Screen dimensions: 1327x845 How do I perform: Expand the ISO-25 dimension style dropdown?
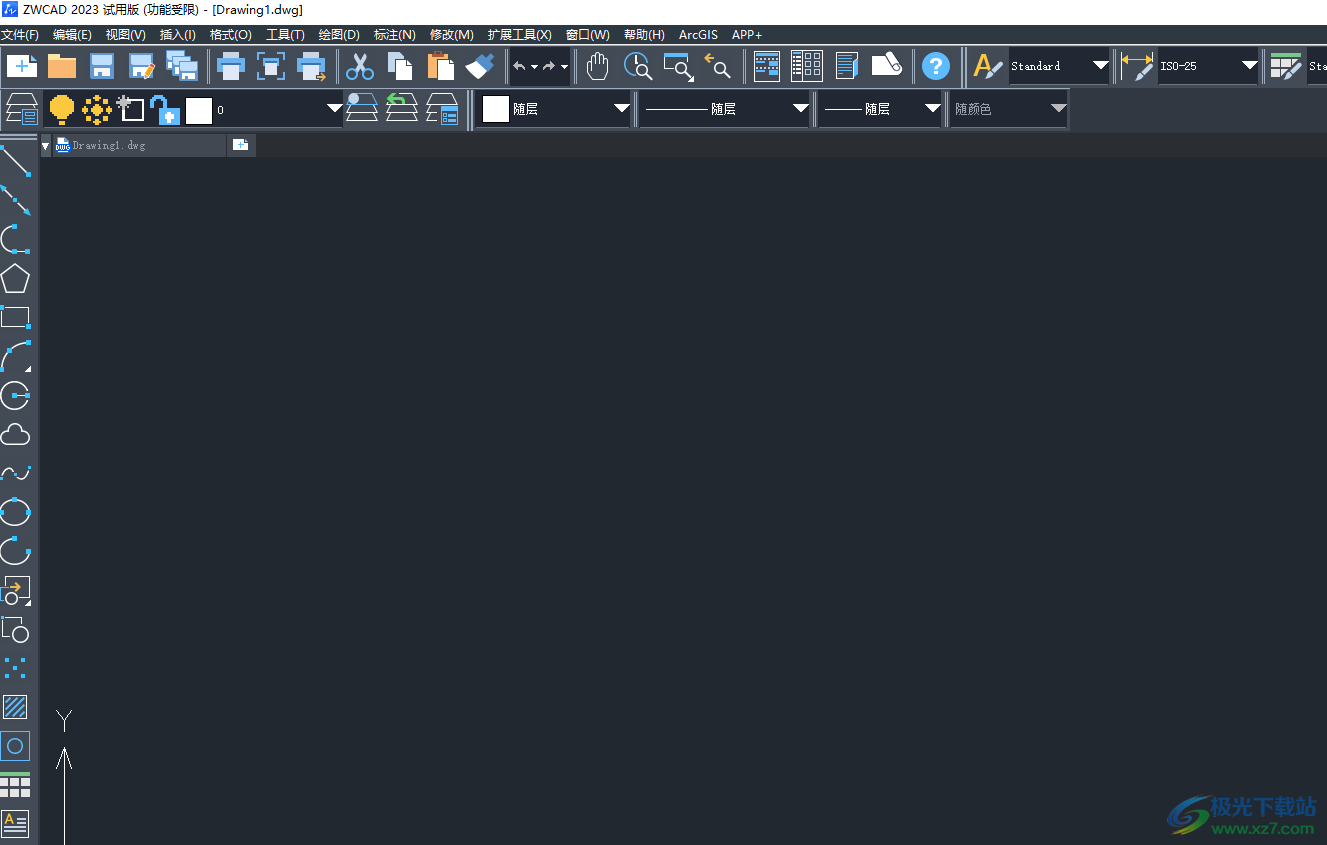(x=1249, y=66)
